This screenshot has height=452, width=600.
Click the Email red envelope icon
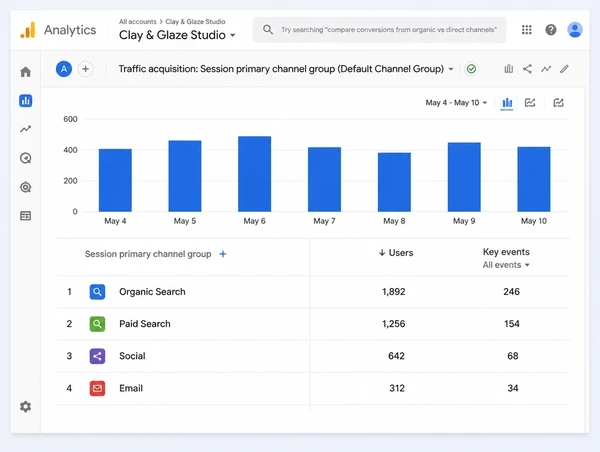tap(98, 388)
